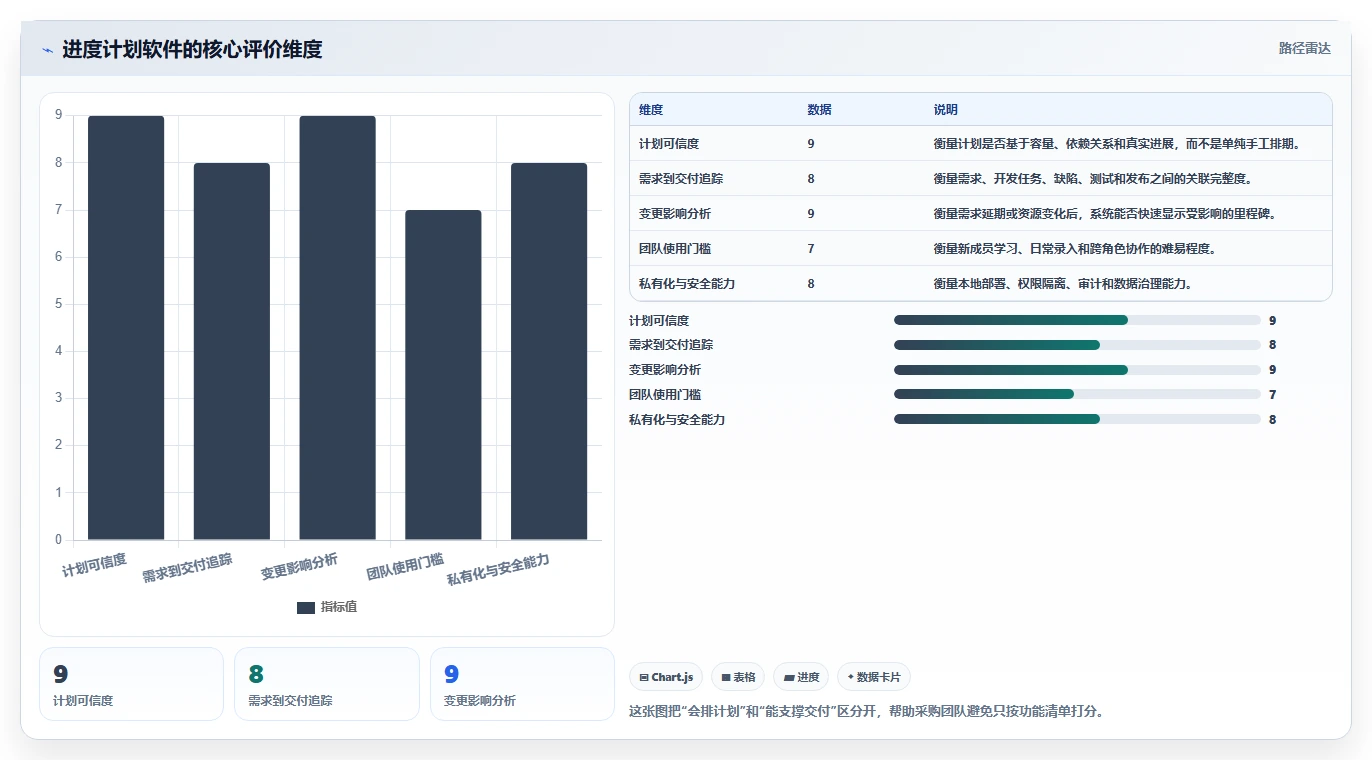Click the 私有化与安全能力 progress bar
Image resolution: width=1372 pixels, height=760 pixels.
pos(1077,419)
